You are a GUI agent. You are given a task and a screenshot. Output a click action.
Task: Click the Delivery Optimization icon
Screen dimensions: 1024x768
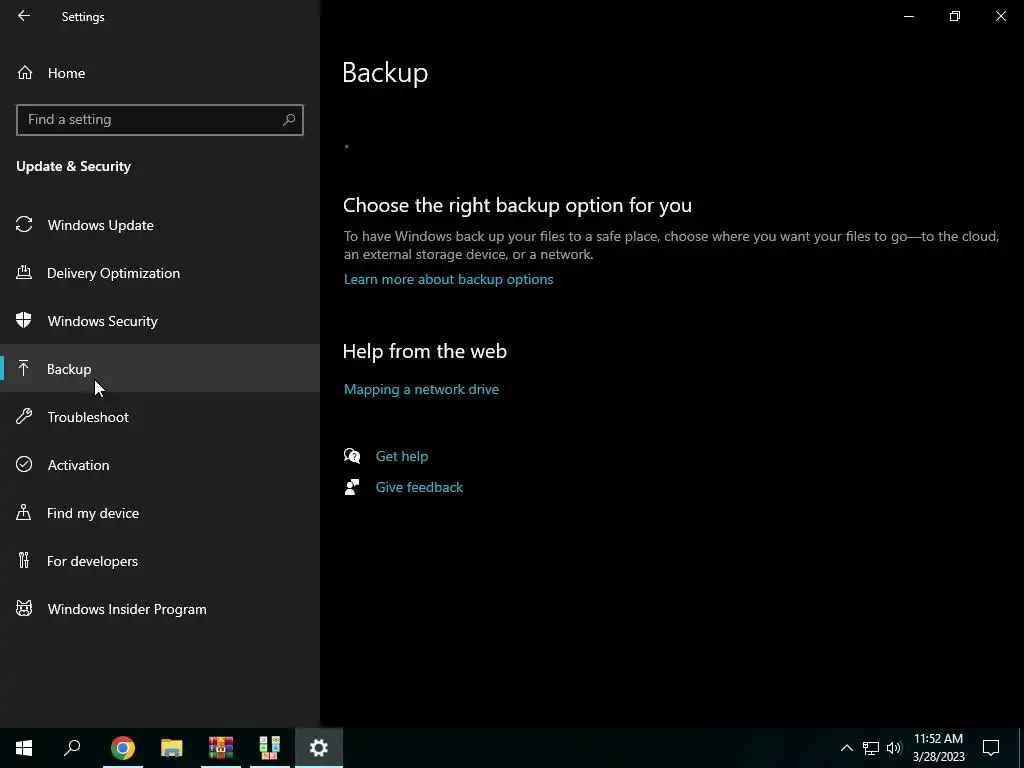(x=24, y=272)
